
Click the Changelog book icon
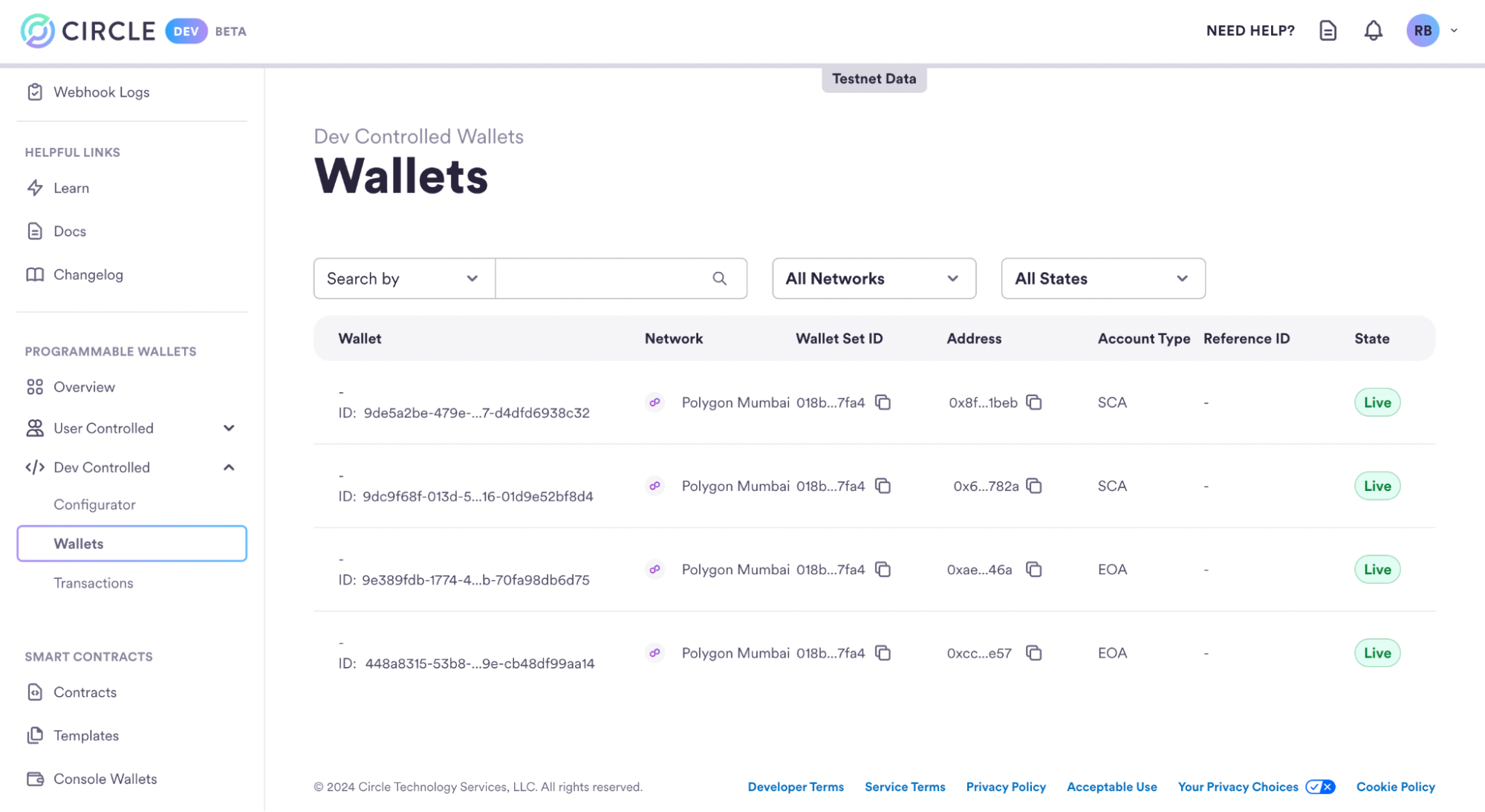point(35,274)
